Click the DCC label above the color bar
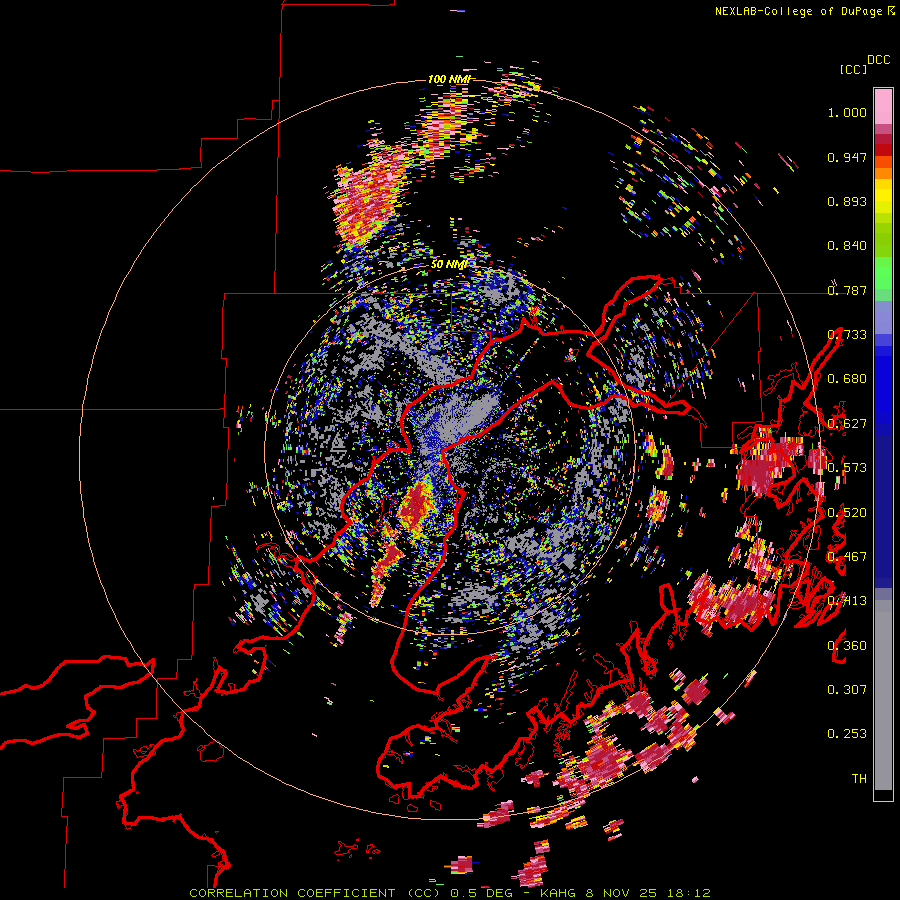 click(878, 60)
